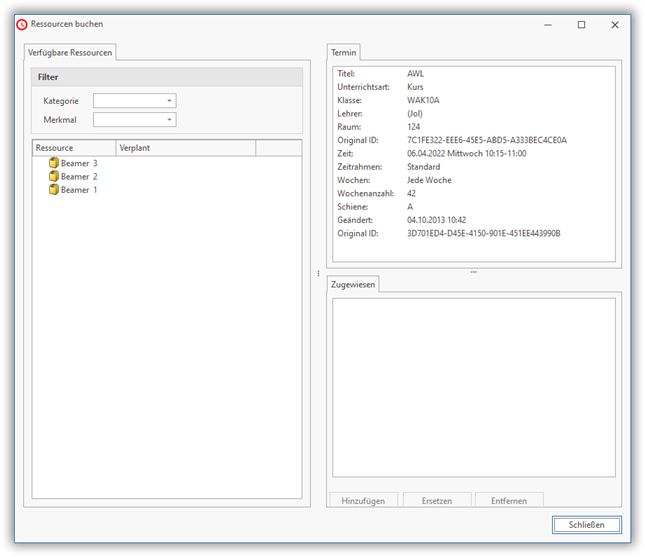Screen dimensions: 645x557
Task: Select the Zugewiesen tab
Action: [353, 285]
